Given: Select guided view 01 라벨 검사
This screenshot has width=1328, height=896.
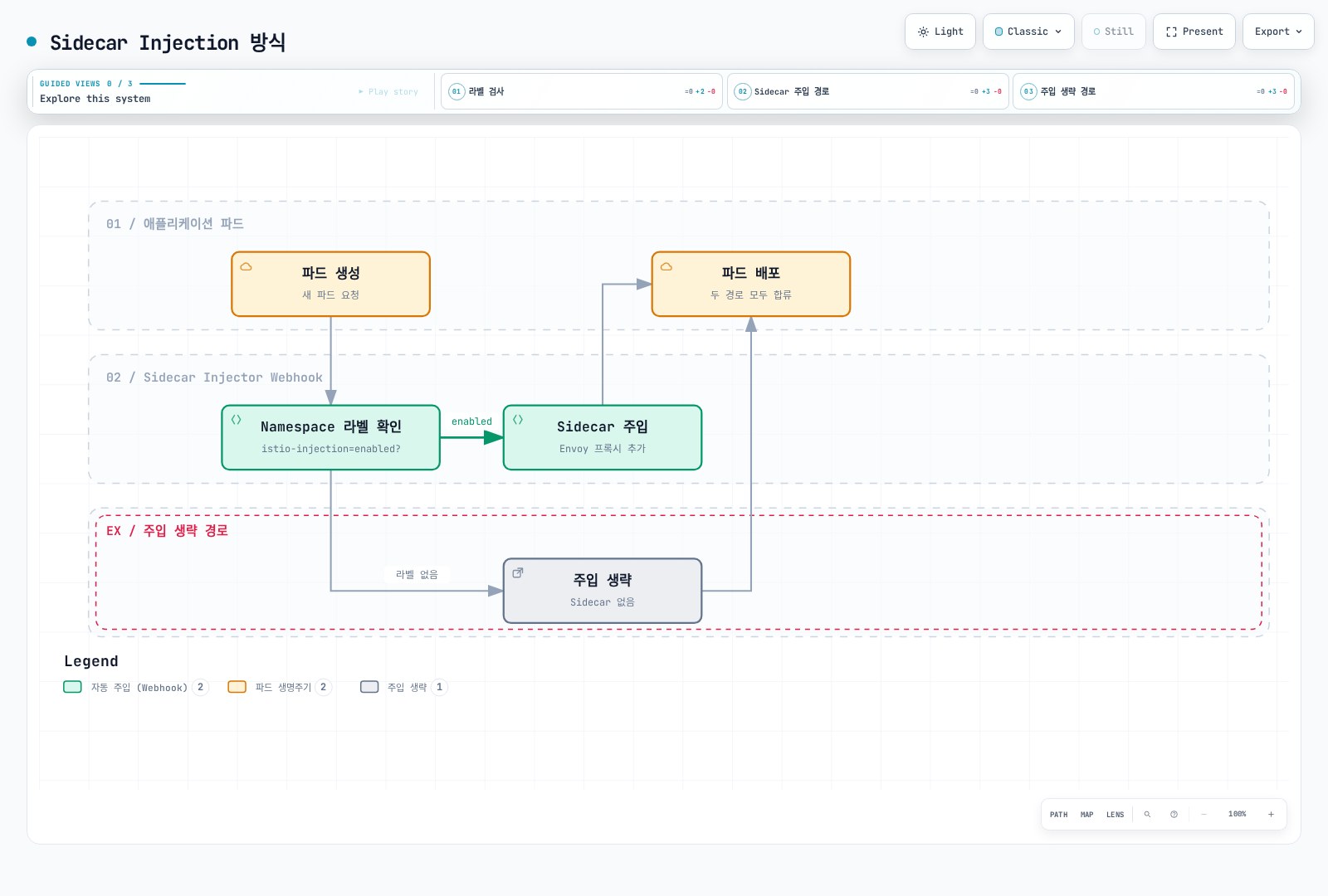Looking at the screenshot, I should click(581, 91).
